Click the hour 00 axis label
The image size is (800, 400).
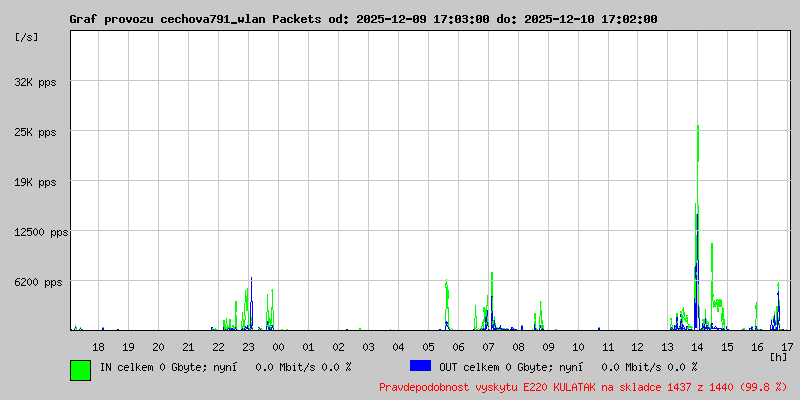[x=278, y=347]
